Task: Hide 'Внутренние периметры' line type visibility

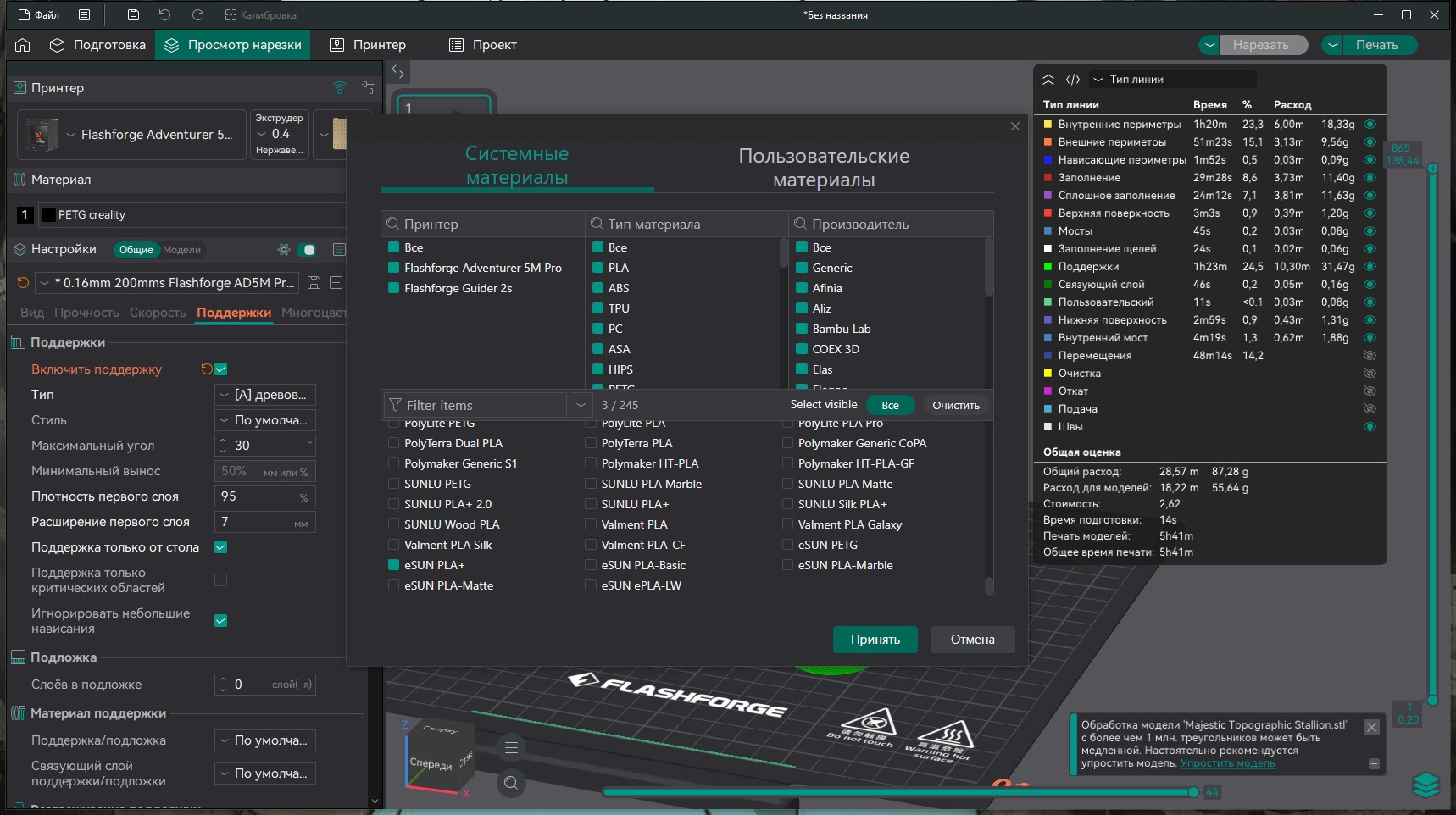Action: click(1370, 125)
